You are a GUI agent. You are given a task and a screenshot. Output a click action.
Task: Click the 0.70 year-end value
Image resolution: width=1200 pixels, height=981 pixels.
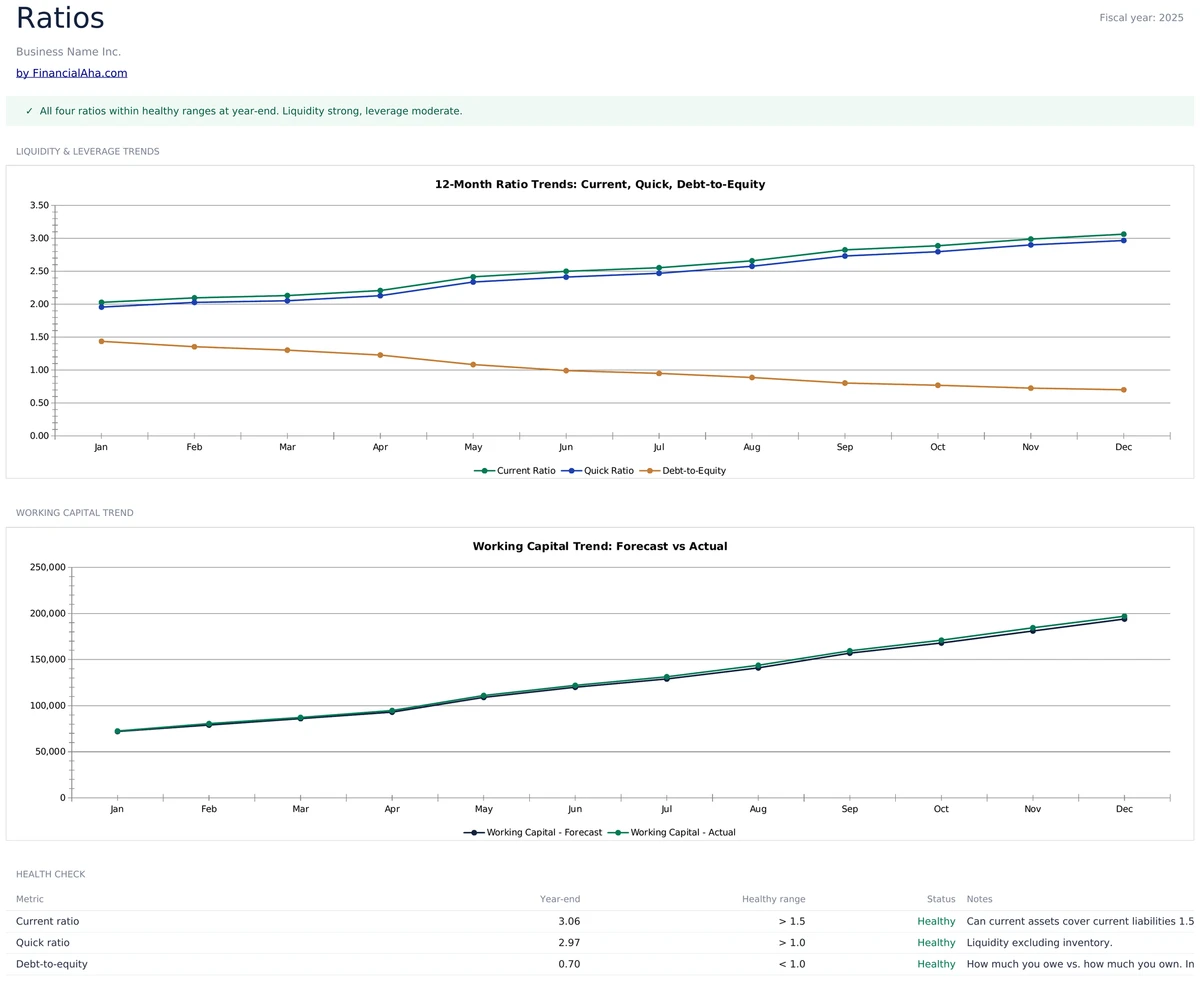point(569,965)
